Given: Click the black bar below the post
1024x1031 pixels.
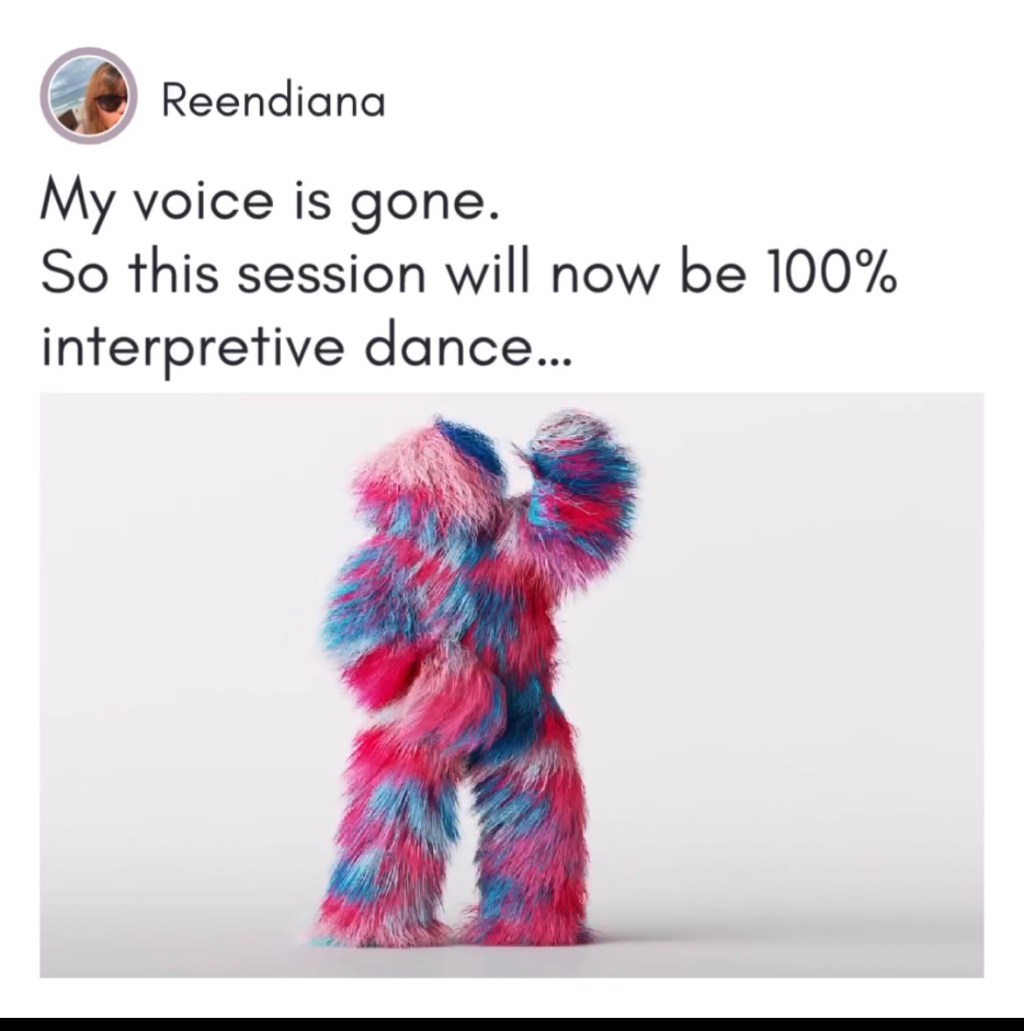Looking at the screenshot, I should tap(512, 1024).
